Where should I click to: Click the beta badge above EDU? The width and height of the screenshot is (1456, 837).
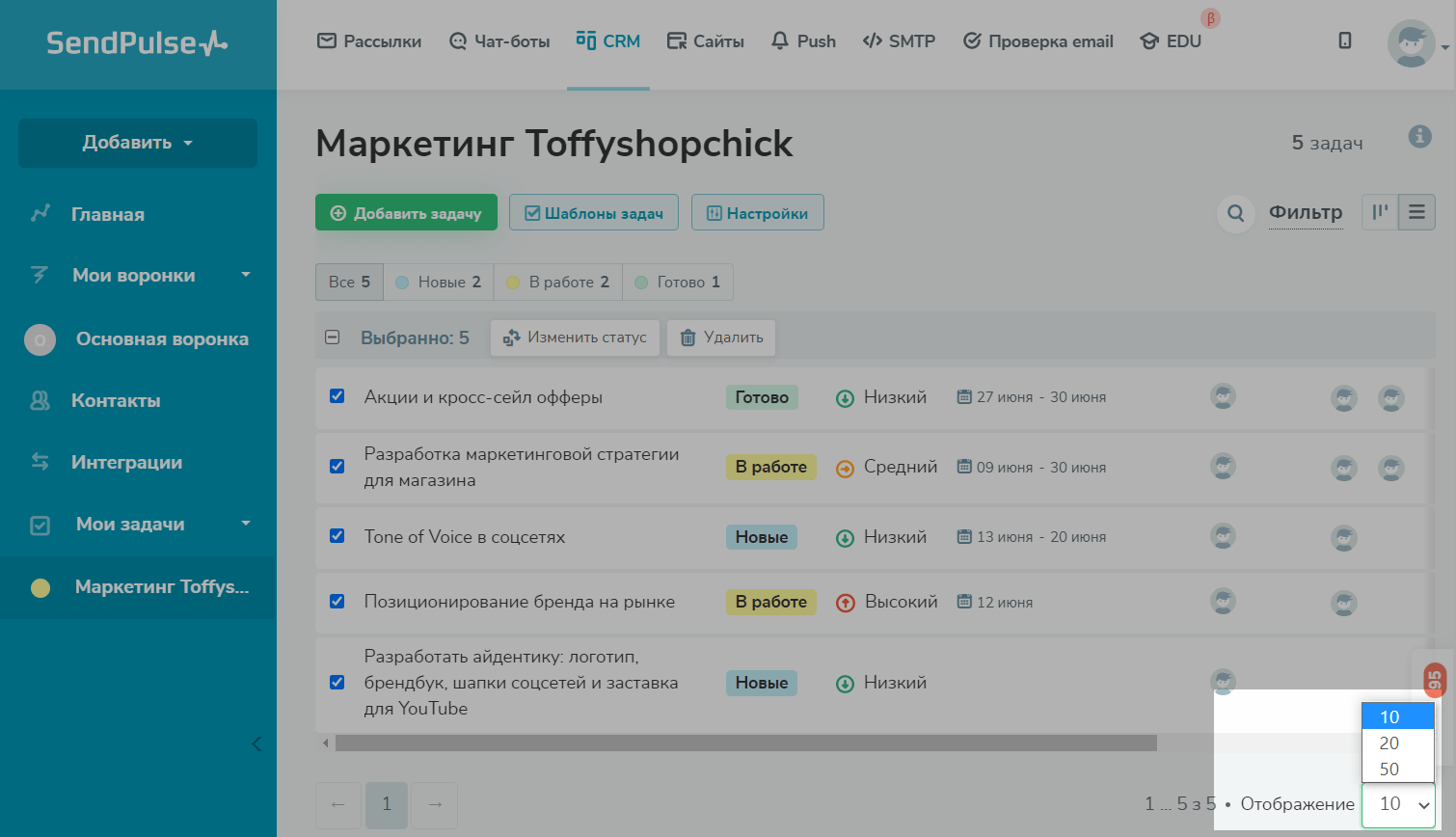click(1210, 17)
